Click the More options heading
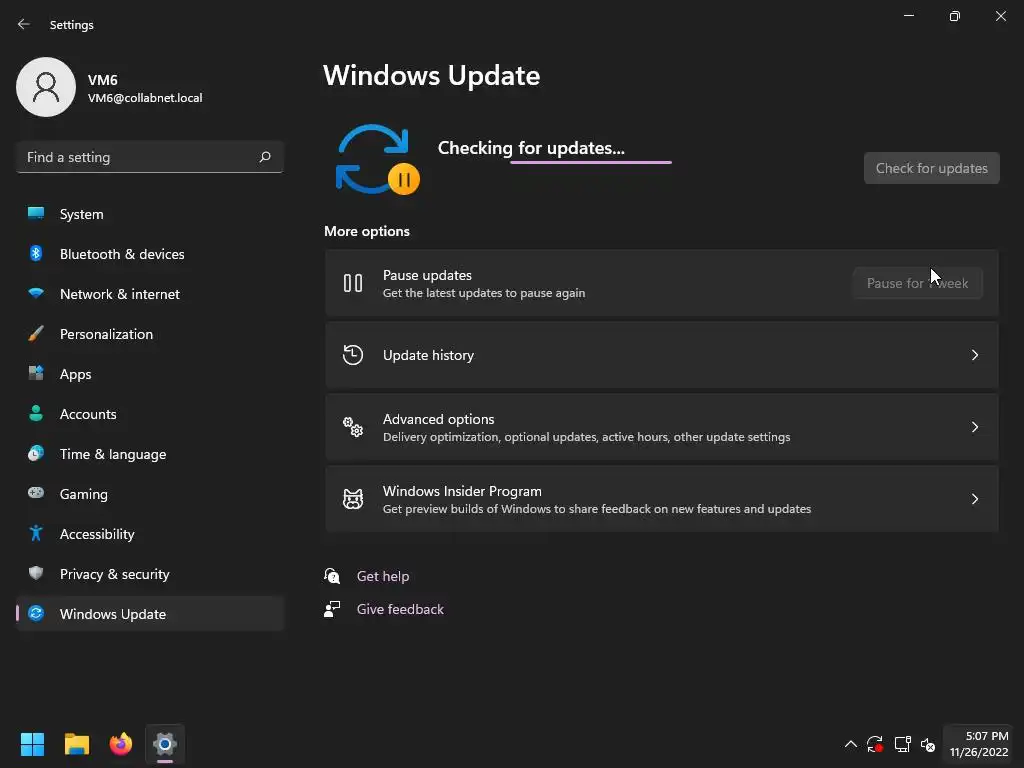This screenshot has width=1024, height=768. click(367, 231)
